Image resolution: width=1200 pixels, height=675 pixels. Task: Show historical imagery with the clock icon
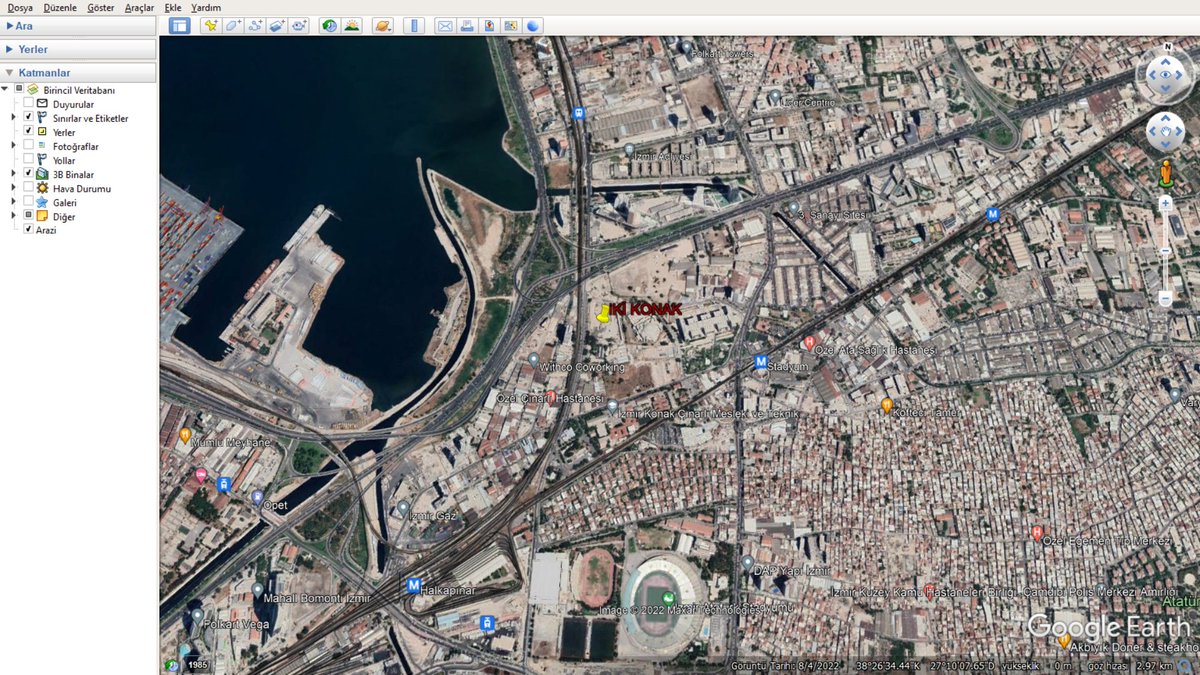pyautogui.click(x=329, y=25)
